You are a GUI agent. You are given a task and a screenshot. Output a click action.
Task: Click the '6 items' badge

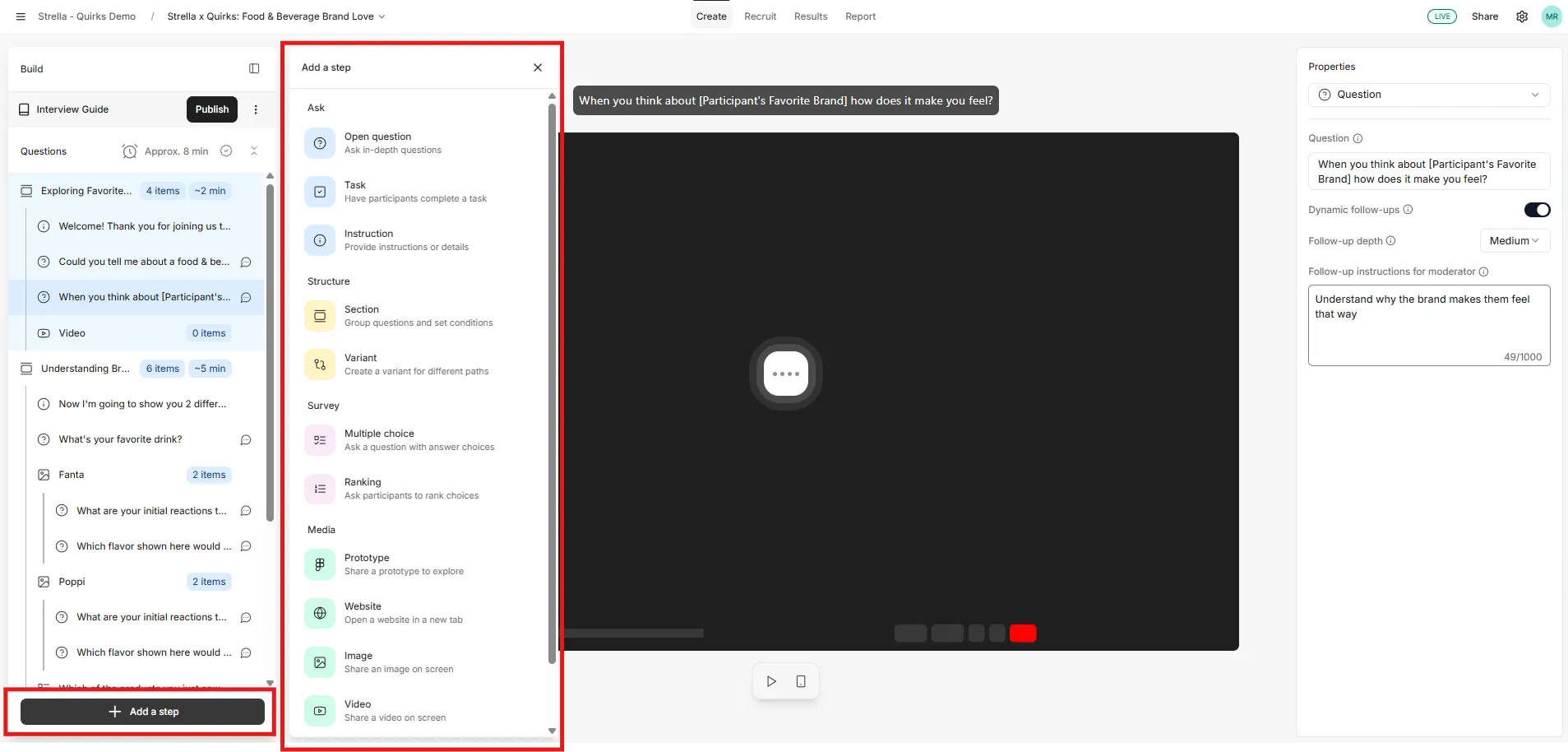point(163,369)
